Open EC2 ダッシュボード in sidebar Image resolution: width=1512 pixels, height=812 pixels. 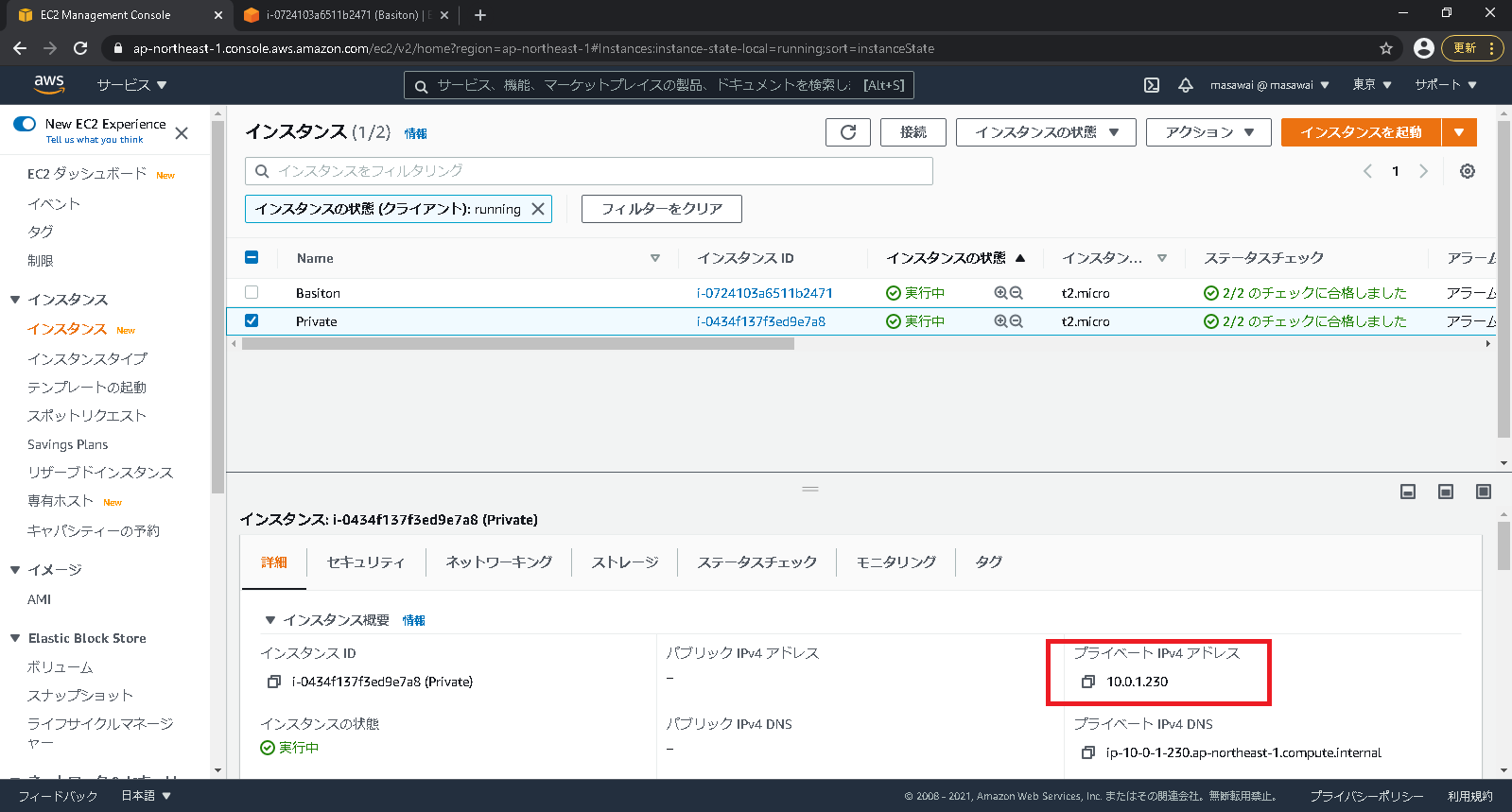pyautogui.click(x=87, y=174)
